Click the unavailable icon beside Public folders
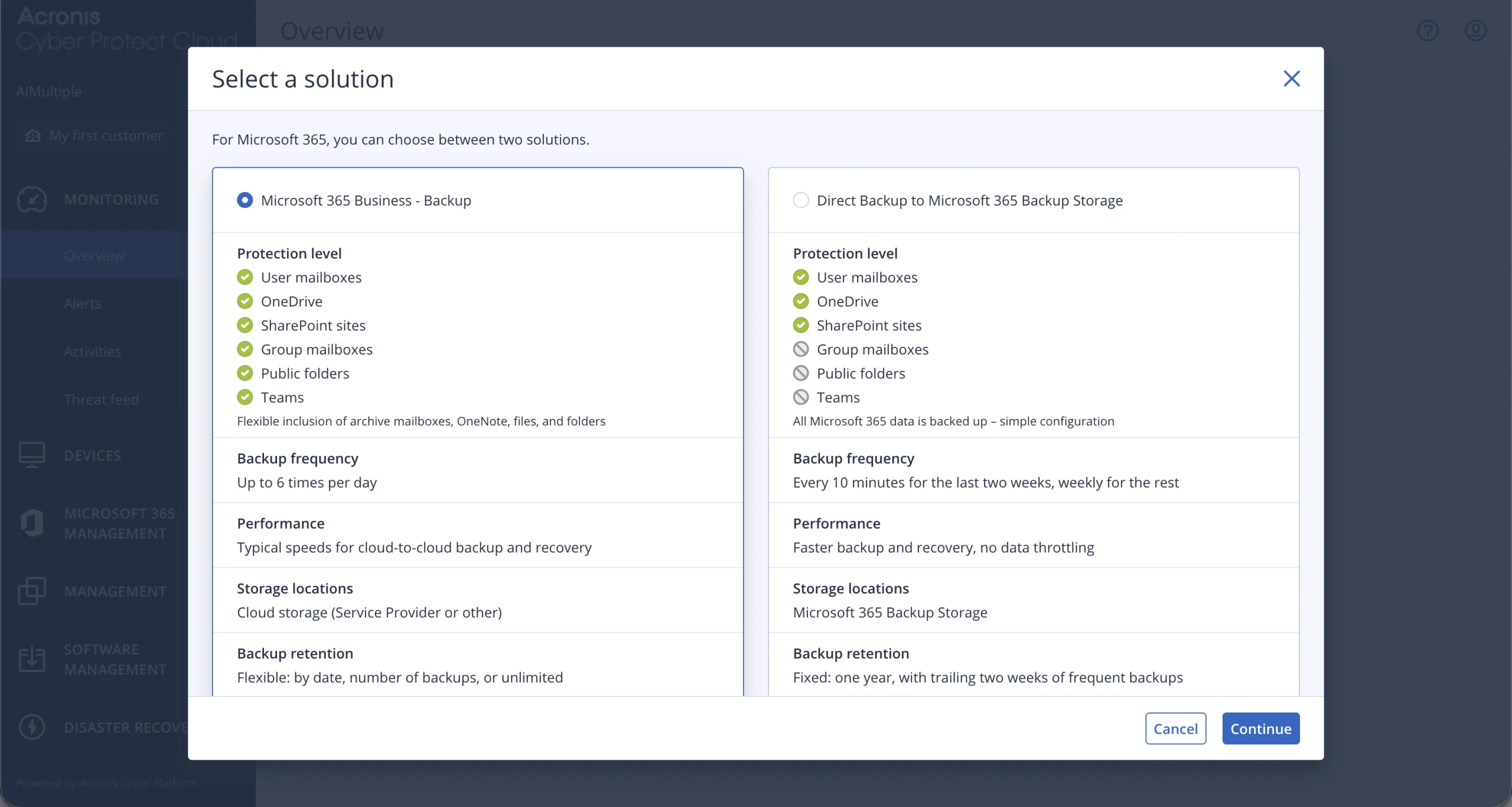Image resolution: width=1512 pixels, height=807 pixels. [800, 373]
